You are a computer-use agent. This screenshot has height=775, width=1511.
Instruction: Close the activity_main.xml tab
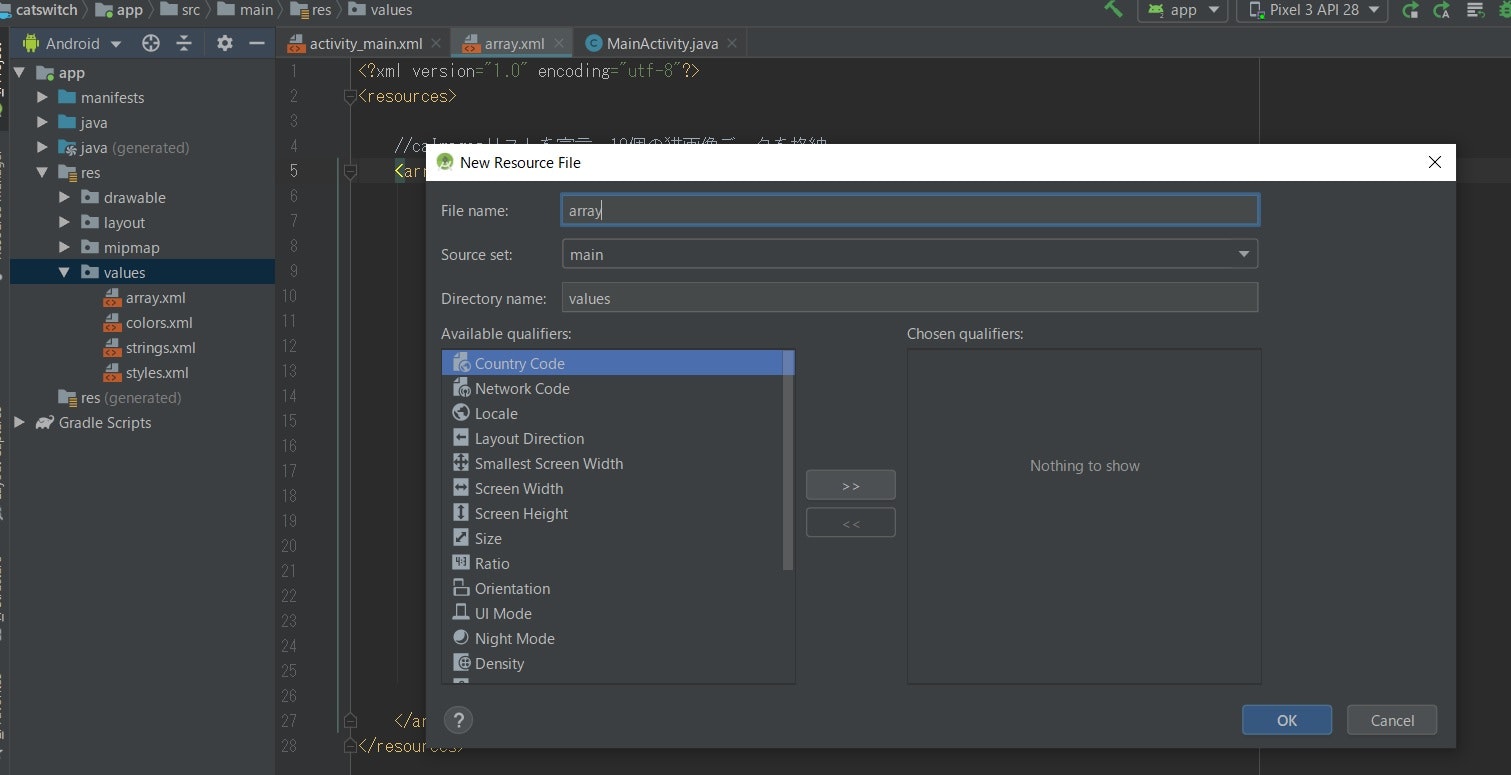coord(436,43)
